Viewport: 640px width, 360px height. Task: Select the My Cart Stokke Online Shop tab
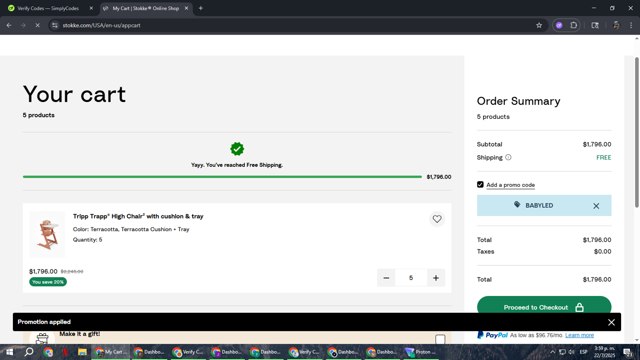point(146,8)
